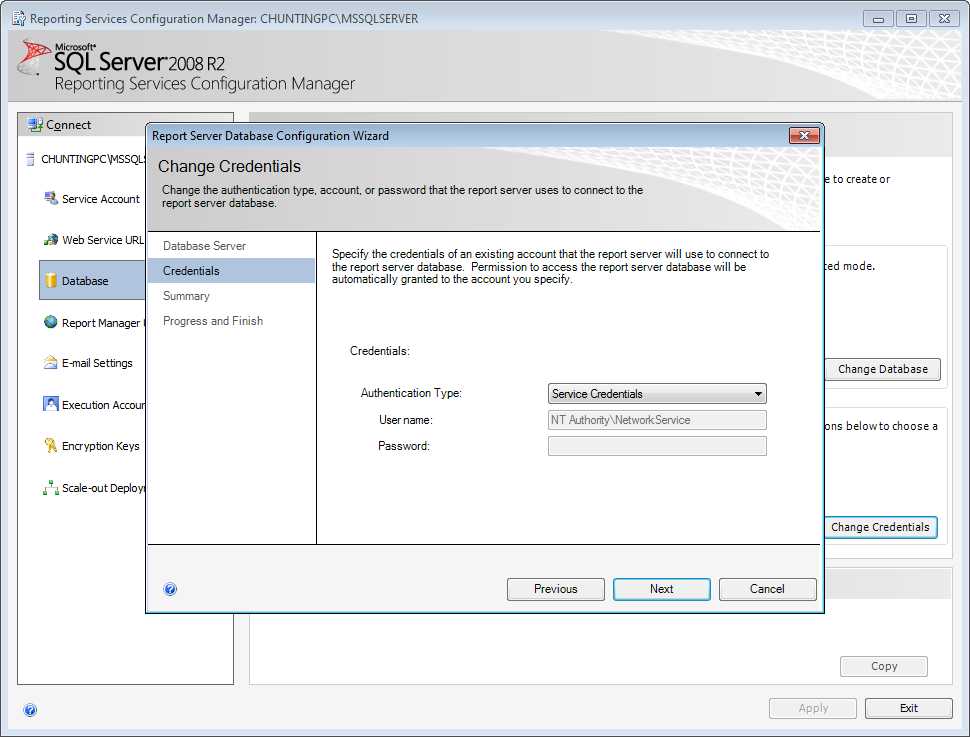Image resolution: width=970 pixels, height=737 pixels.
Task: Open the Authentication Type dropdown
Action: coord(657,394)
